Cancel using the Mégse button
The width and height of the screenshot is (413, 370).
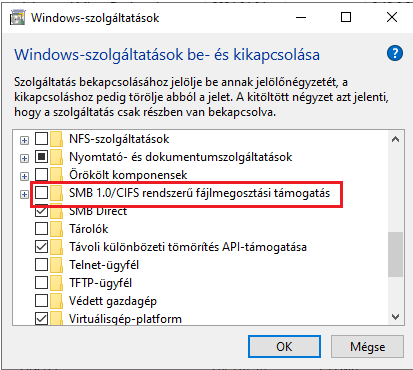[367, 347]
